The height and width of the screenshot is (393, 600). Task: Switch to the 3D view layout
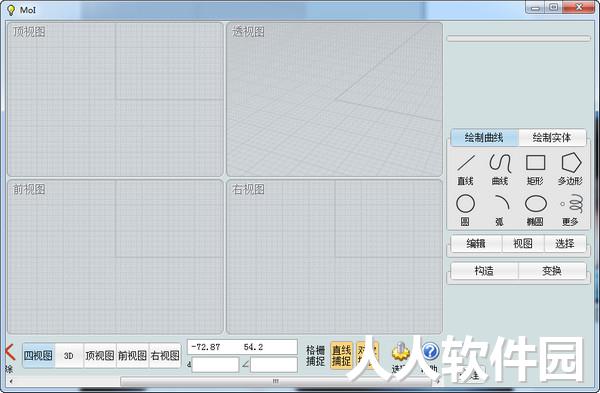click(69, 356)
